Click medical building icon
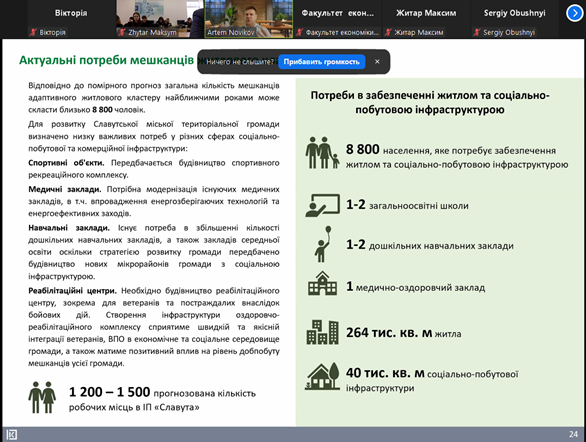 pos(323,284)
